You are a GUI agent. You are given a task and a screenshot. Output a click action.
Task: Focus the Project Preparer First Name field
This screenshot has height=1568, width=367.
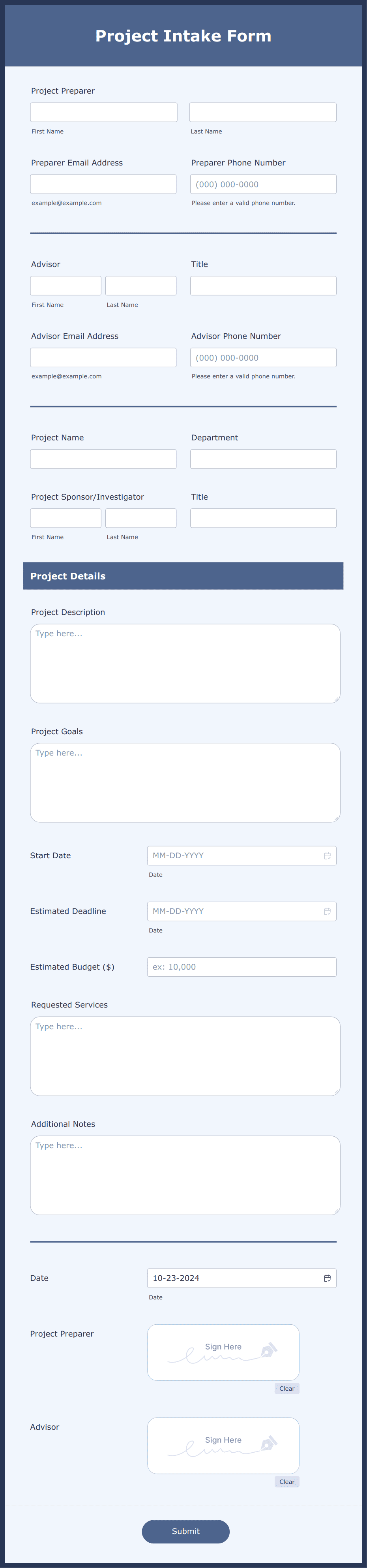[104, 112]
